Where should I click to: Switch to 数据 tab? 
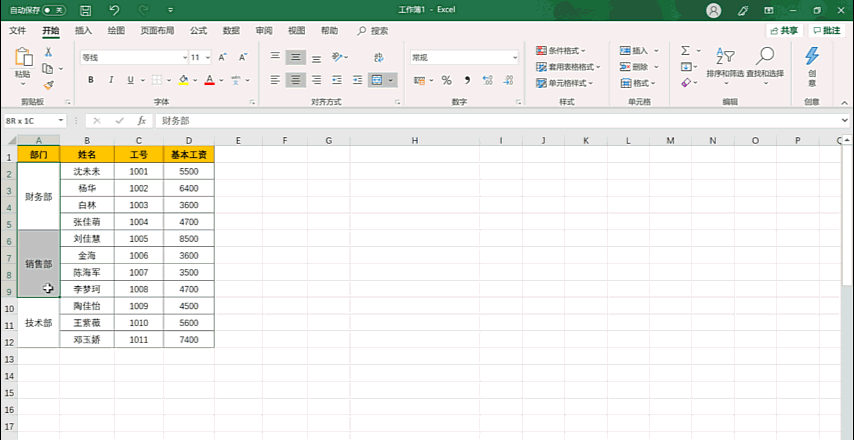click(x=231, y=30)
